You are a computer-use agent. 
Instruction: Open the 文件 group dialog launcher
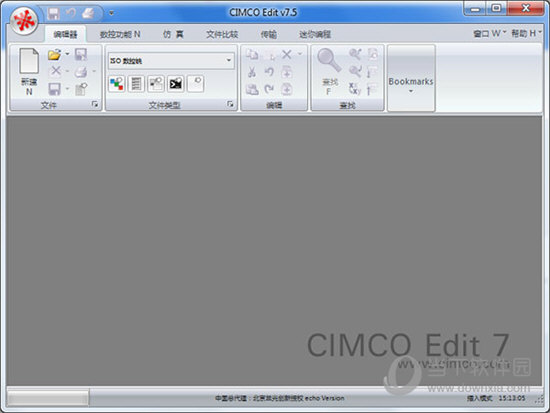(95, 104)
